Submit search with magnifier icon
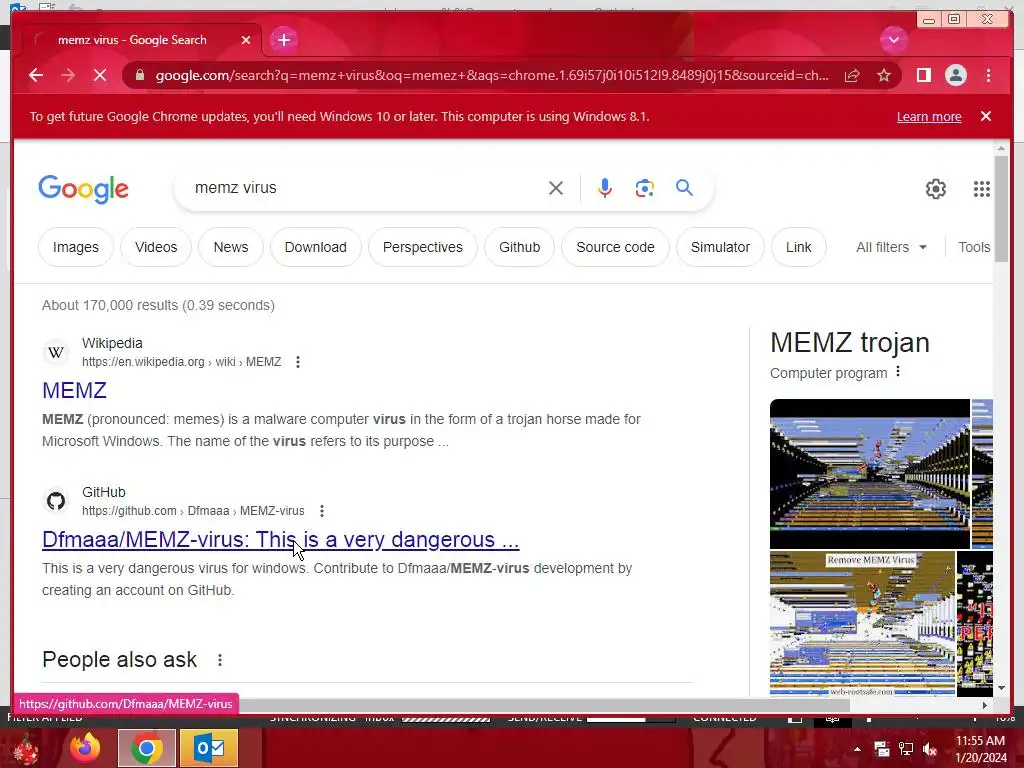The image size is (1024, 768). coord(684,187)
